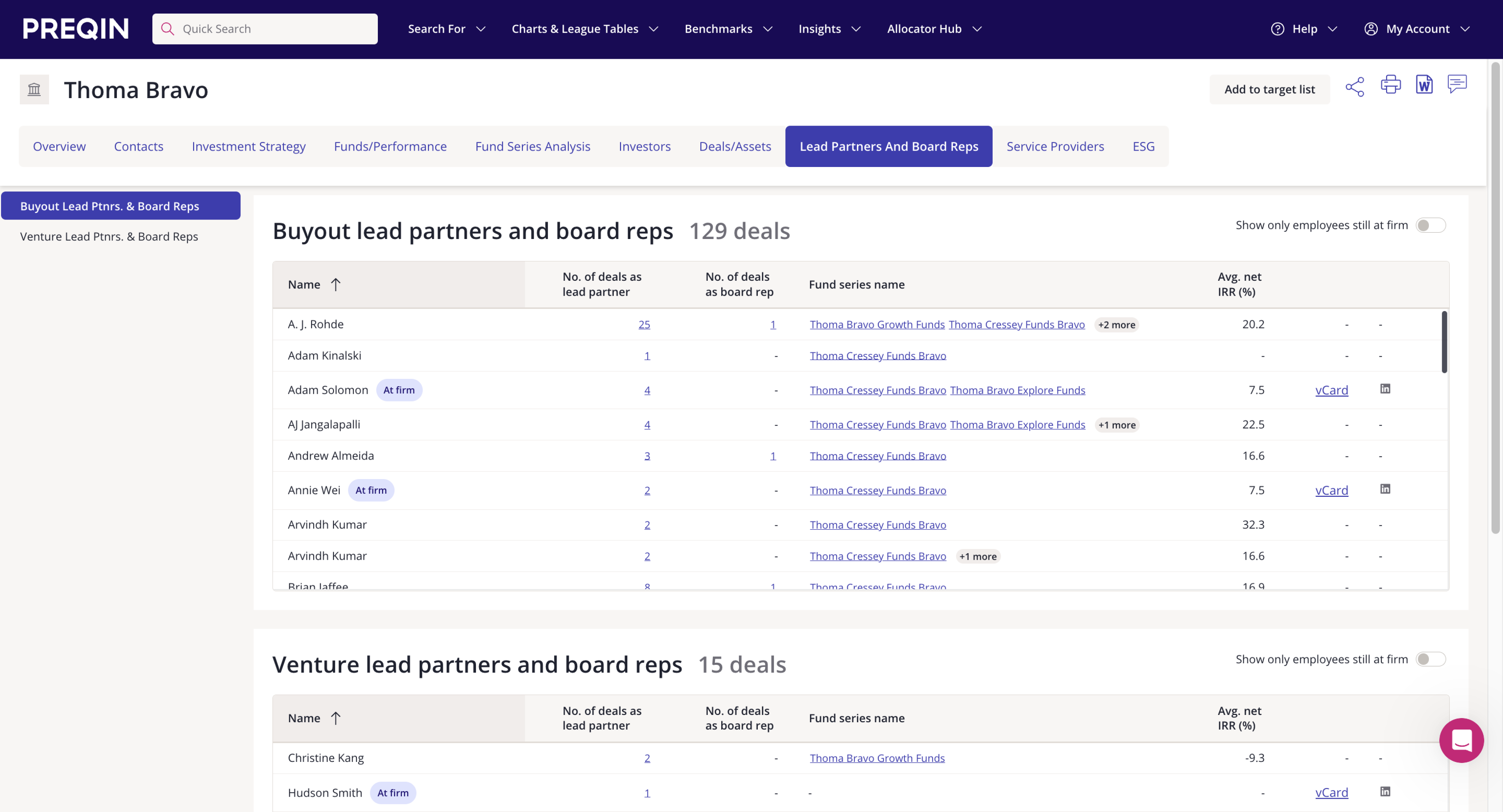
Task: Open Andrew Almeida's 3 lead partner deals
Action: (646, 456)
